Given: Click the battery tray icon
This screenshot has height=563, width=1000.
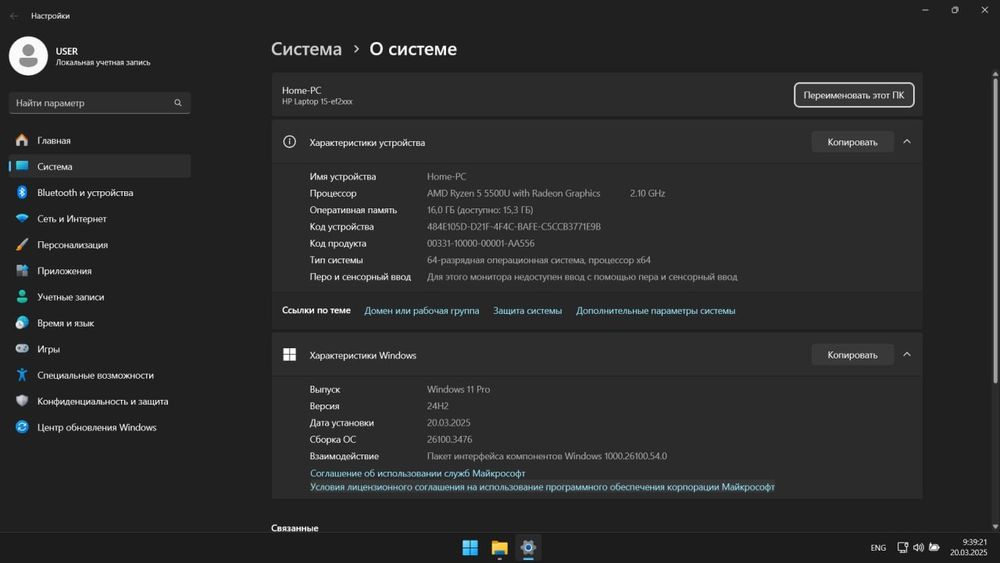Looking at the screenshot, I should [934, 548].
